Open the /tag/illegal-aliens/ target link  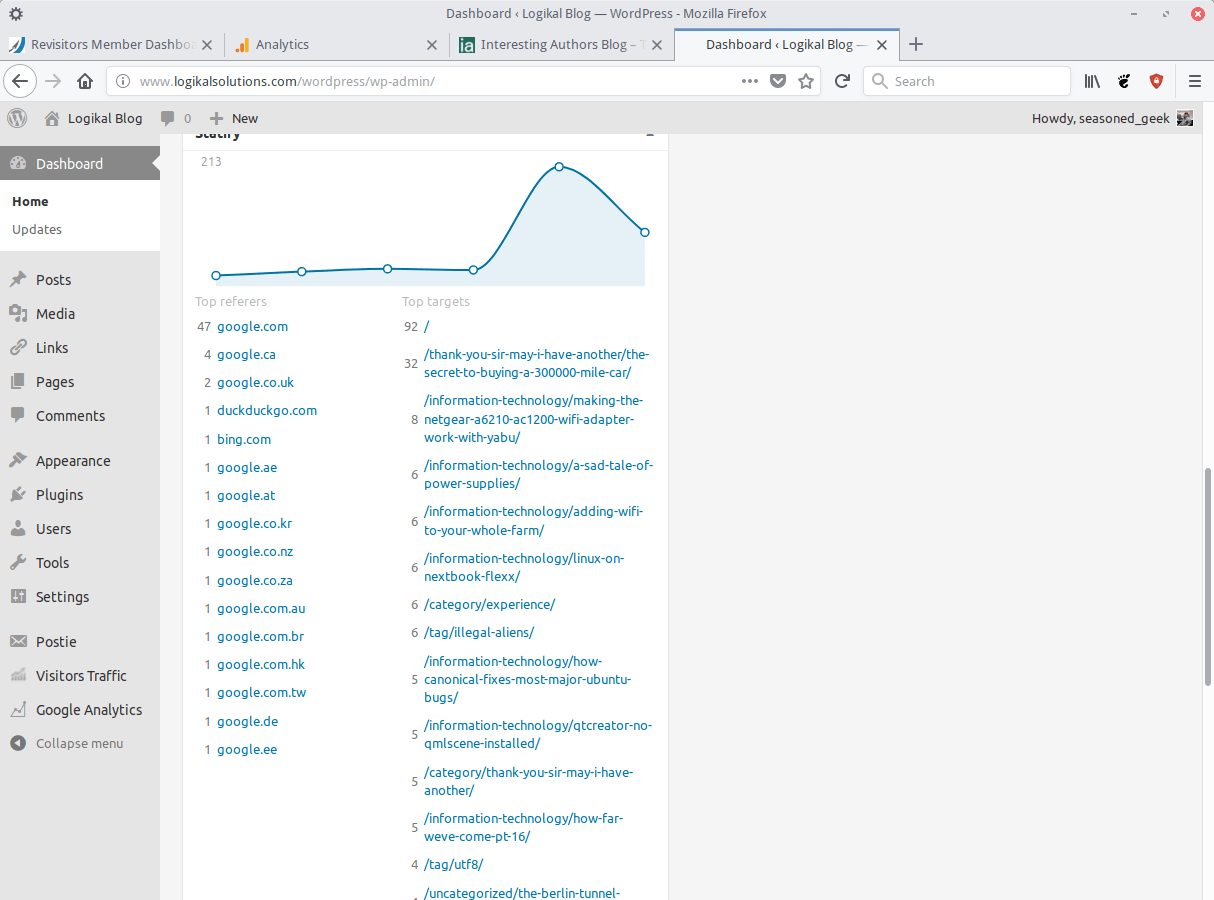pos(479,632)
